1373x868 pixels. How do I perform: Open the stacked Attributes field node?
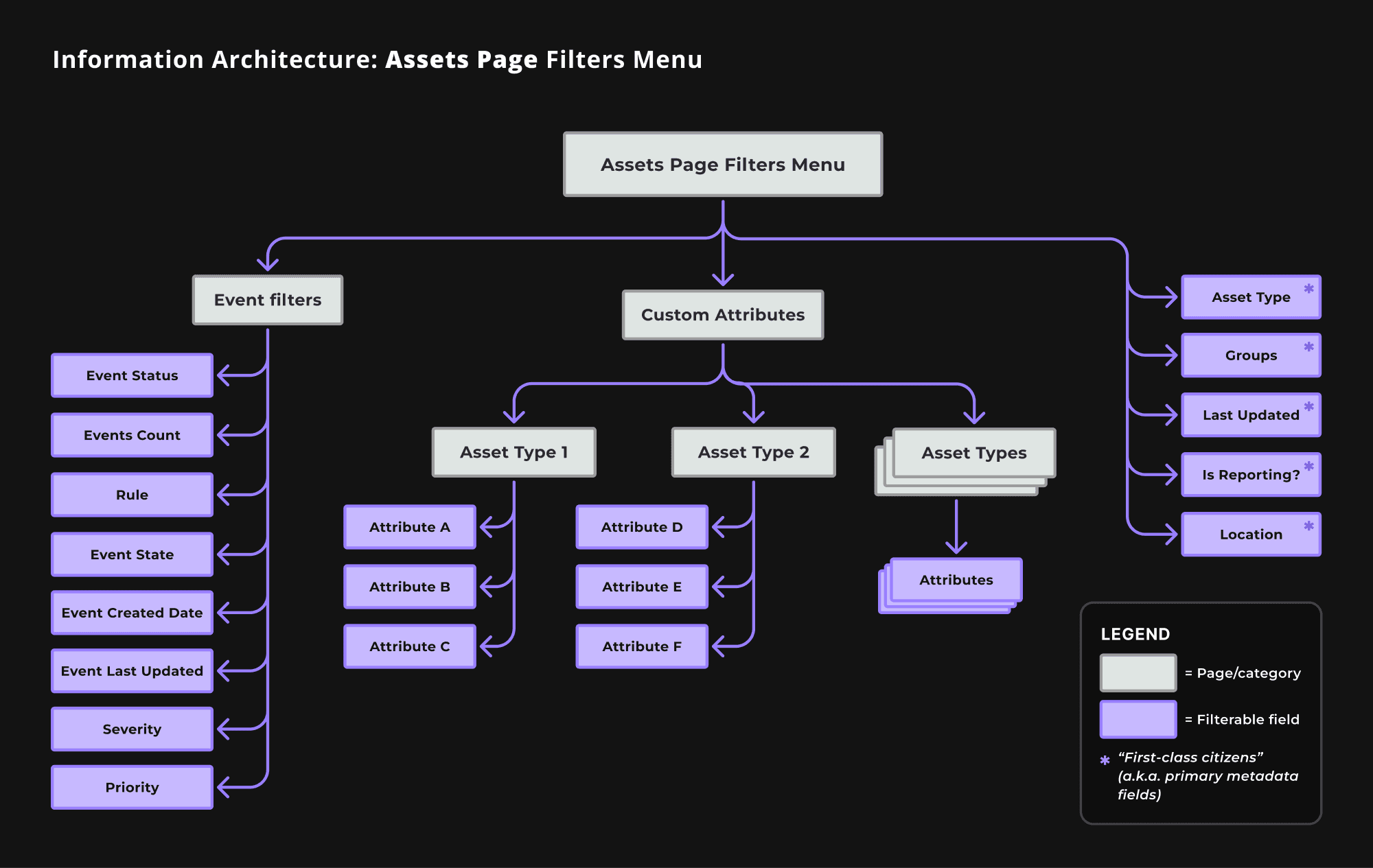pyautogui.click(x=956, y=580)
